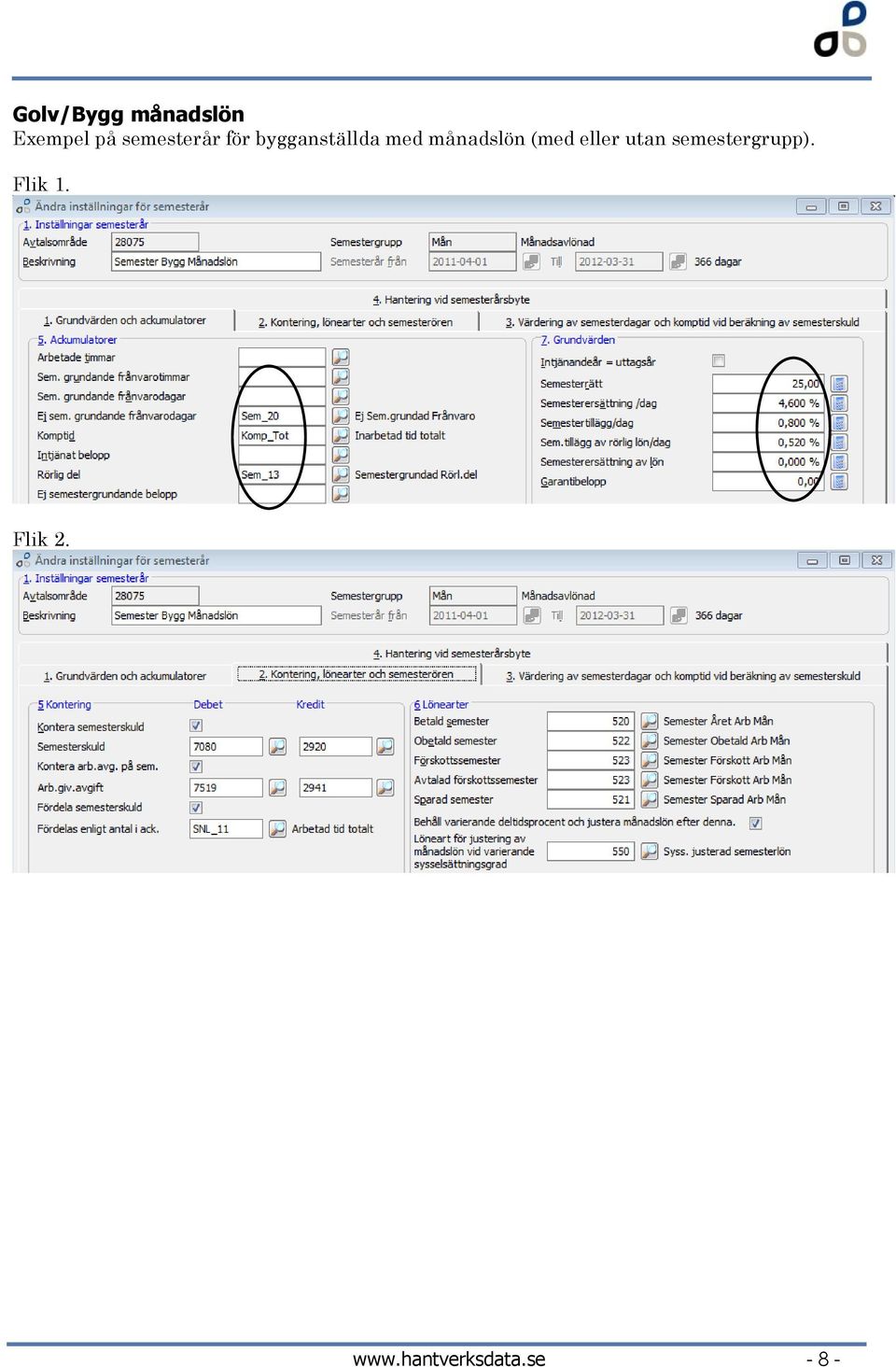
Task: Open lookup for Semesterskuld kredit account 2920
Action: tap(385, 747)
